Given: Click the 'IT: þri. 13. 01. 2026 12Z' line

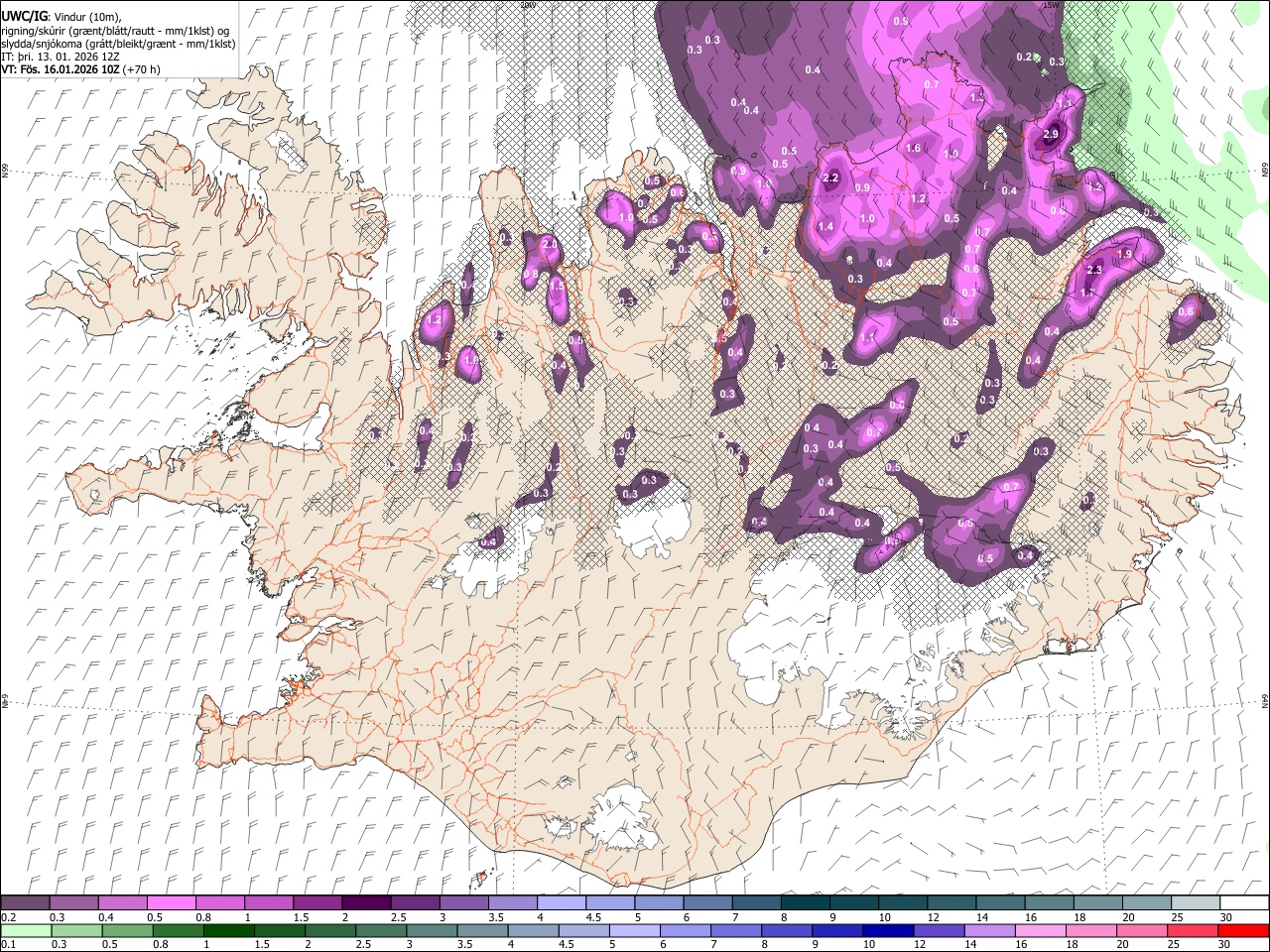Looking at the screenshot, I should (61, 57).
